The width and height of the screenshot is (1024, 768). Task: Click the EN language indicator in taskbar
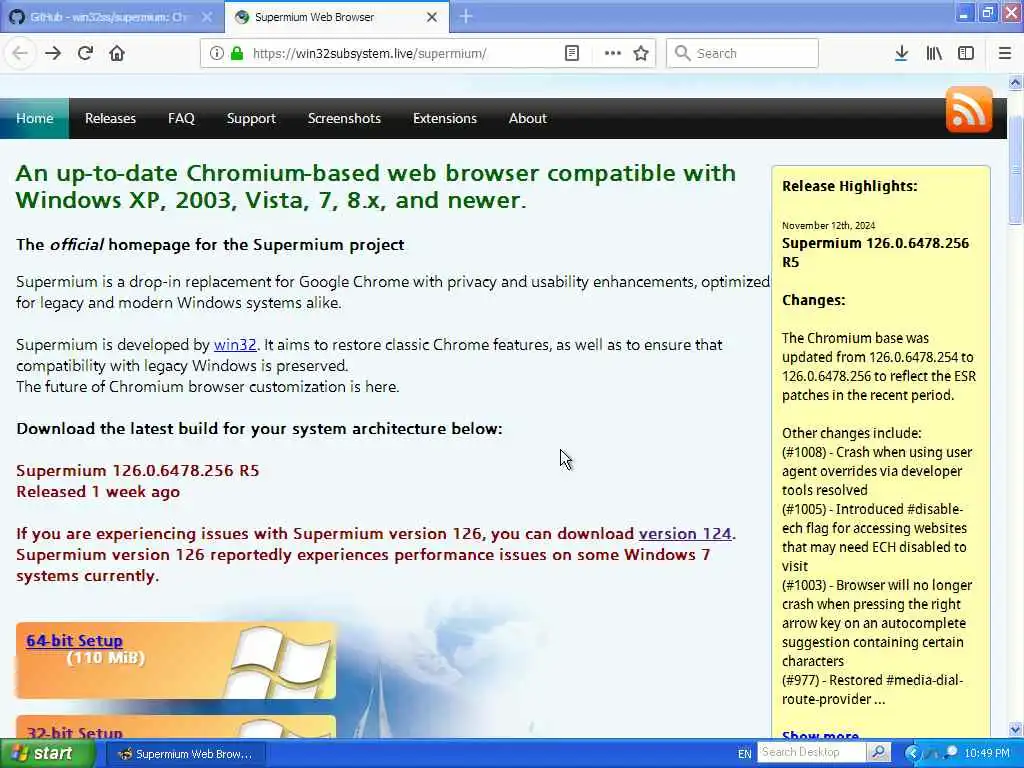(744, 754)
